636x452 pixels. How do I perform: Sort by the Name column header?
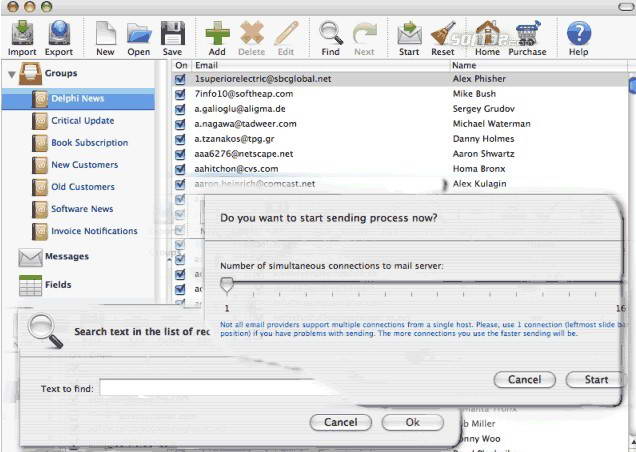(x=539, y=65)
